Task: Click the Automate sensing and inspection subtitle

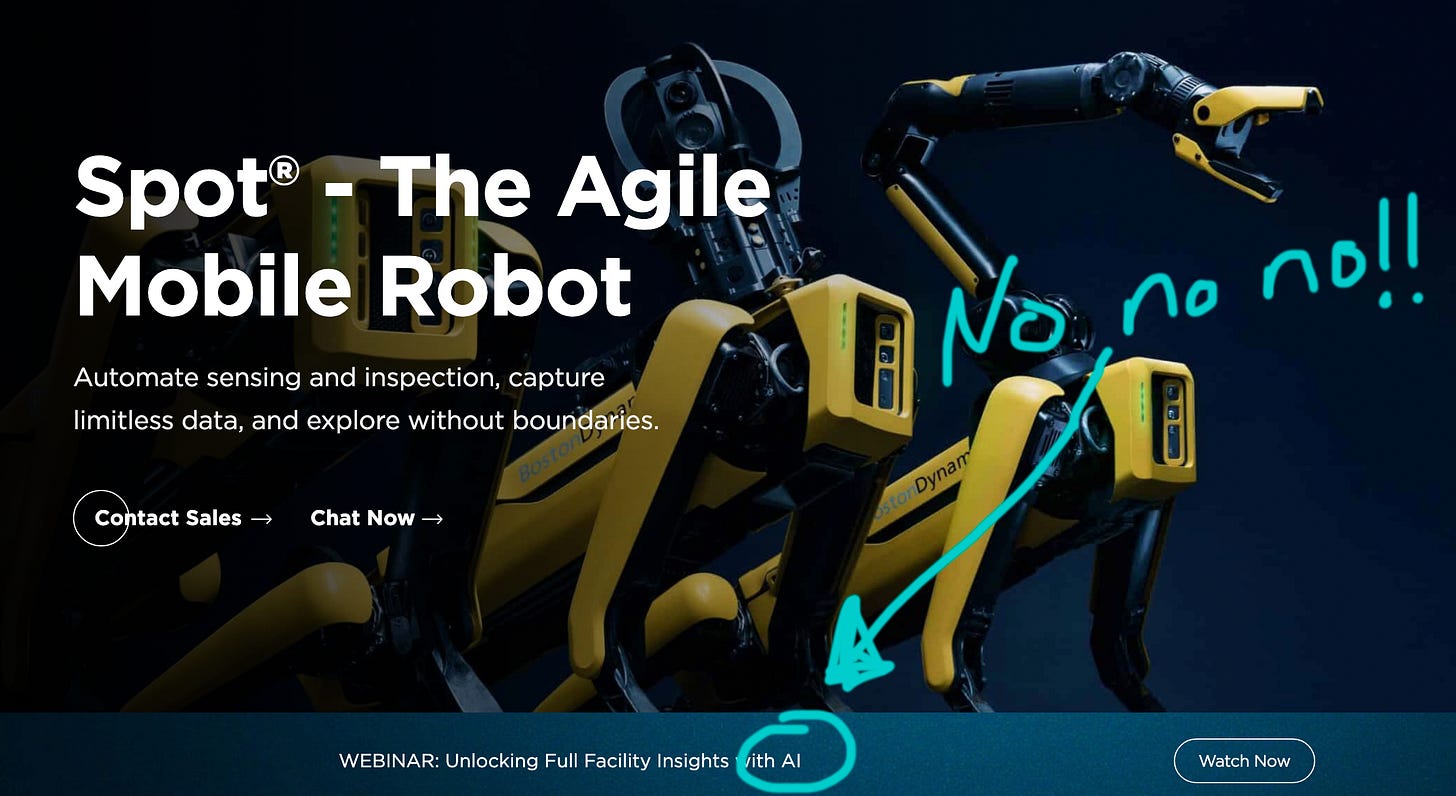Action: click(367, 399)
